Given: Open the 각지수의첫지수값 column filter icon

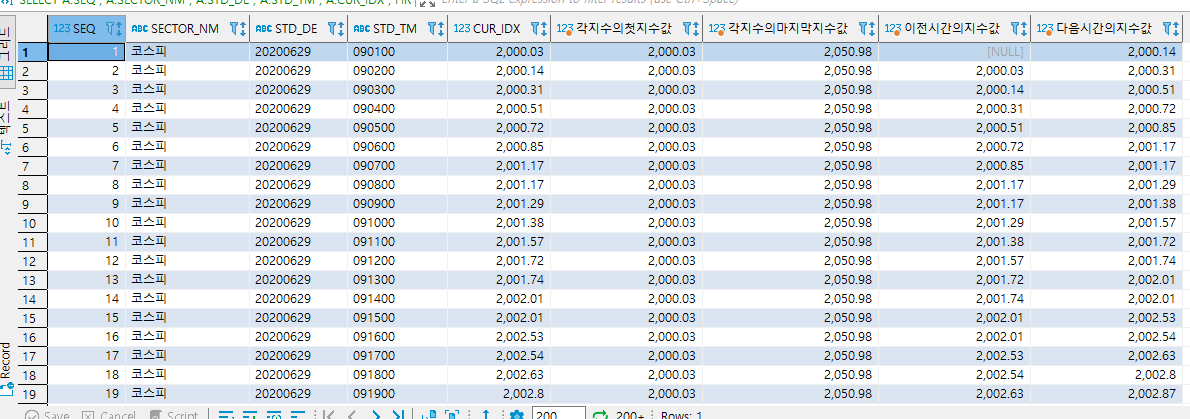Looking at the screenshot, I should 689,29.
